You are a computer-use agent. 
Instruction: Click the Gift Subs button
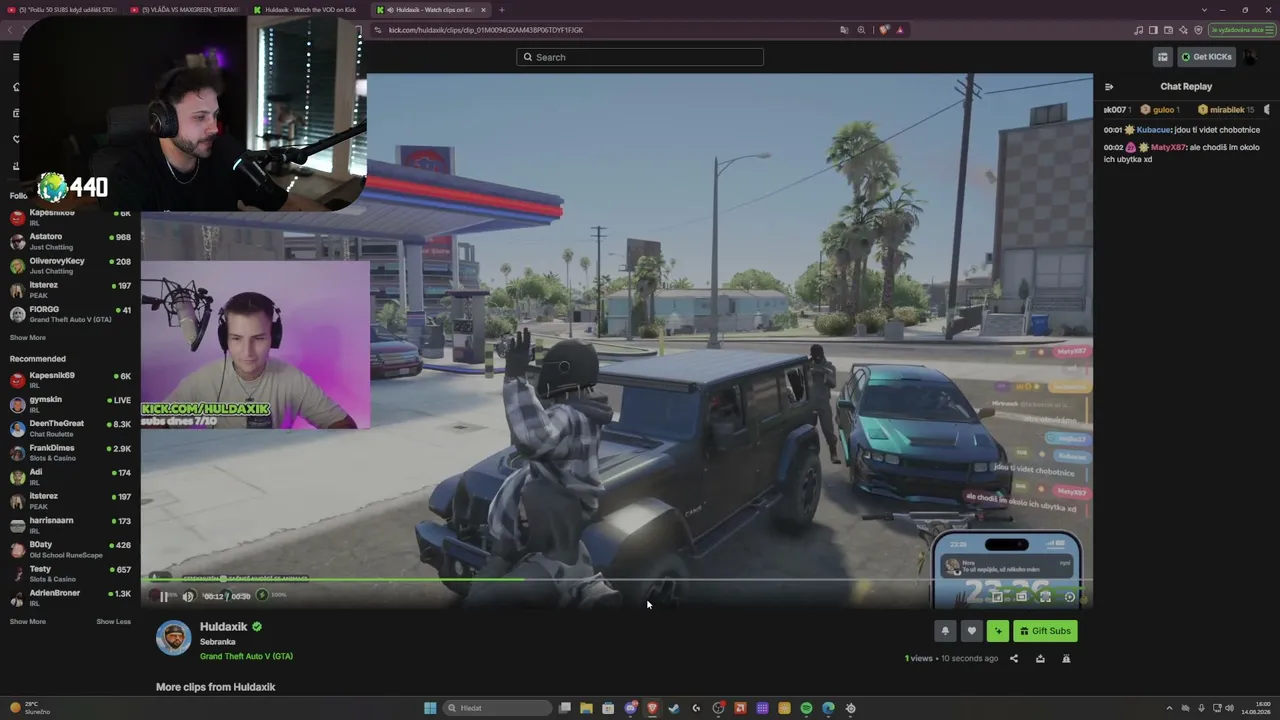1045,631
